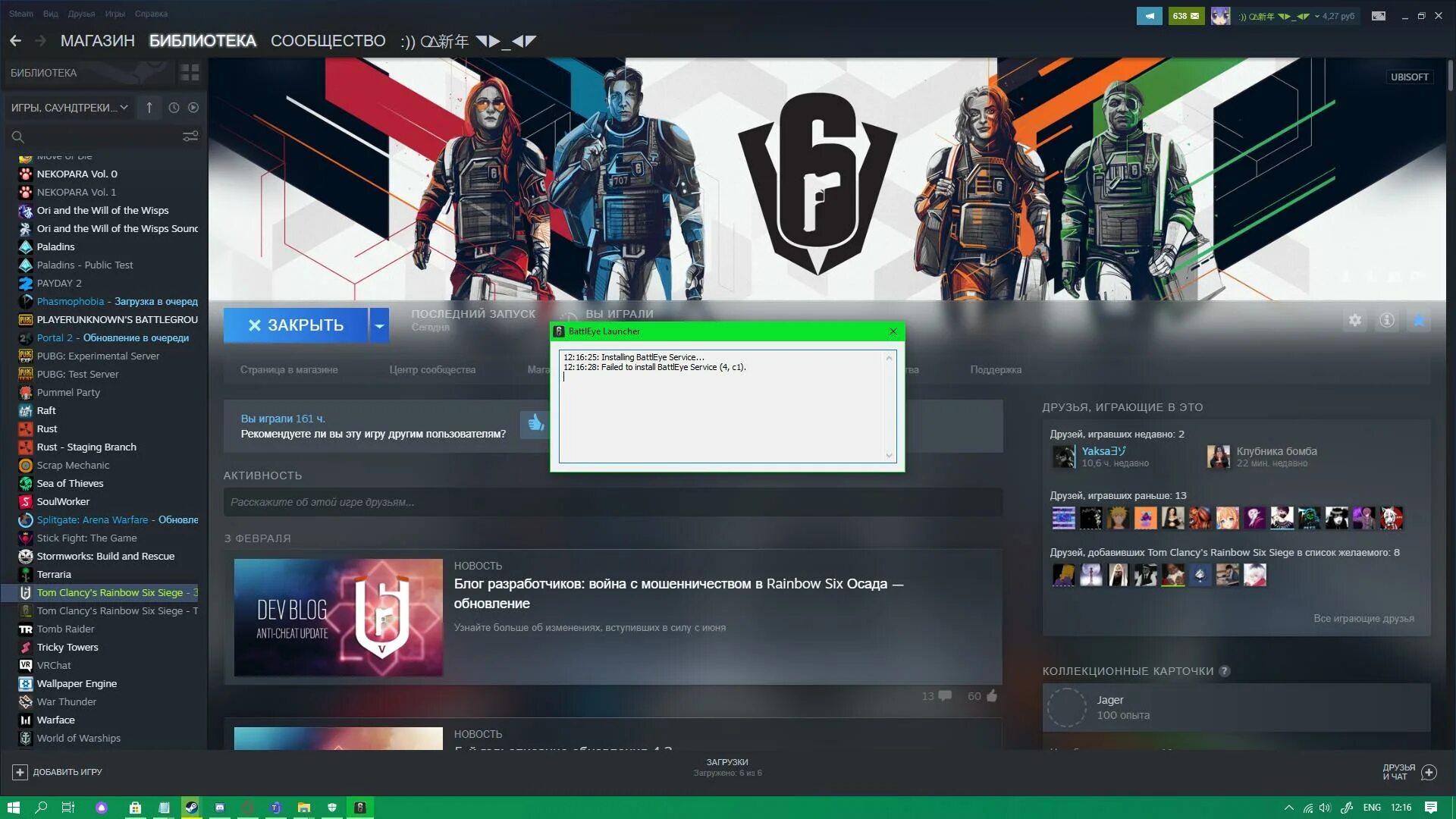Toggle sort by recent activity clock icon
This screenshot has height=819, width=1456.
tap(174, 108)
